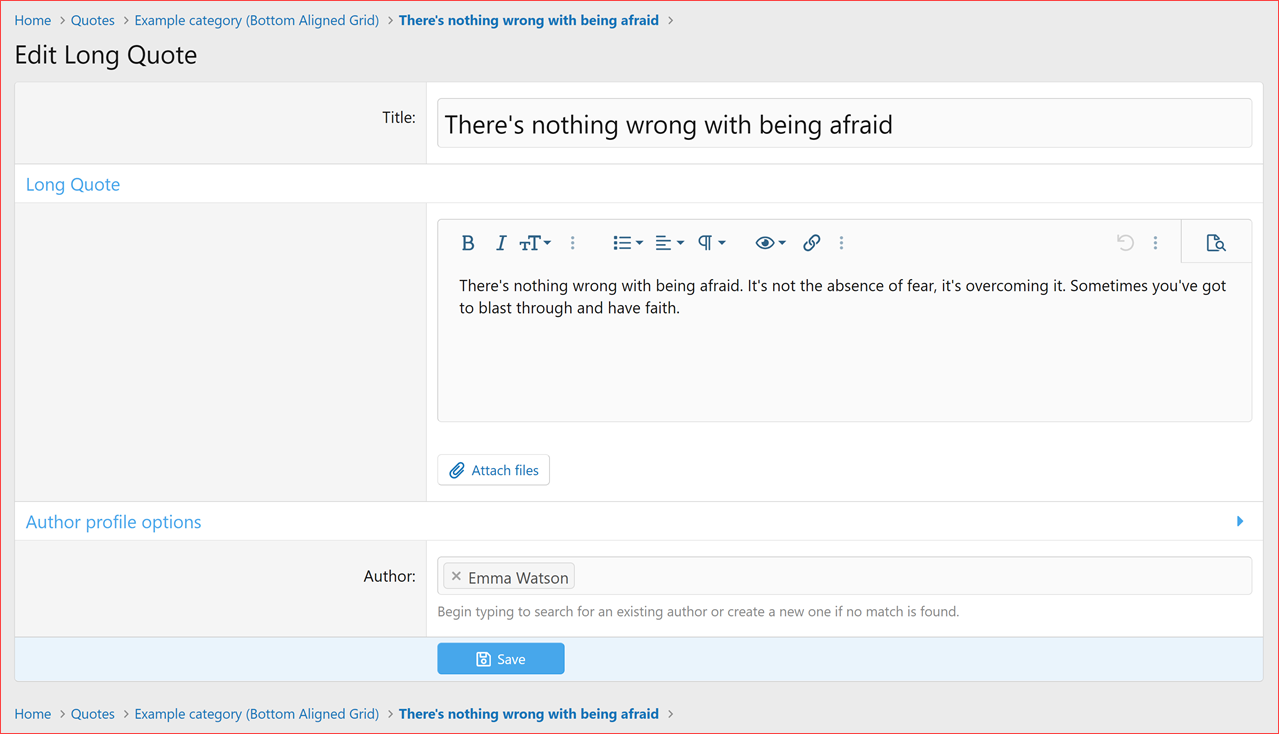
Task: Collapse the Long Quote section
Action: 72,184
